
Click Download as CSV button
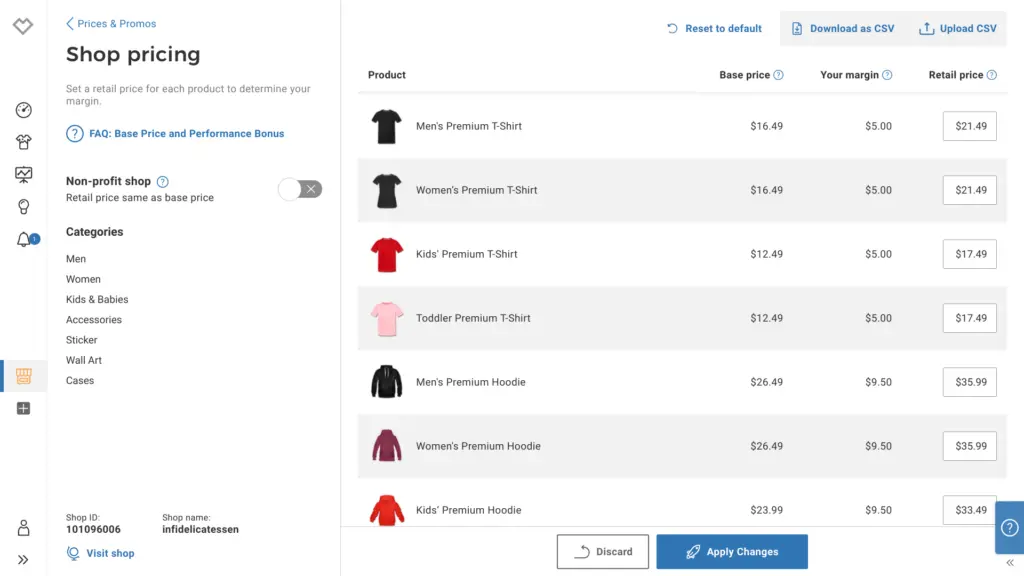(843, 29)
